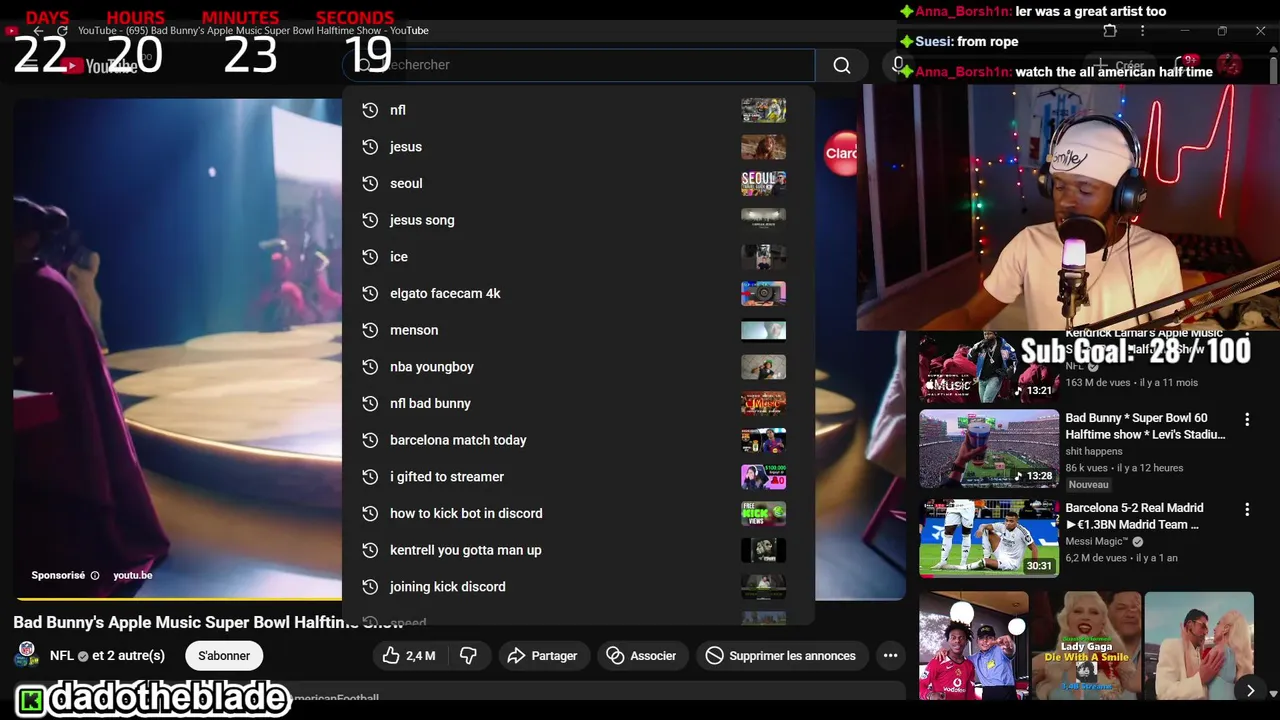Open the NFL channel avatar
This screenshot has height=720, width=1280.
pyautogui.click(x=27, y=655)
